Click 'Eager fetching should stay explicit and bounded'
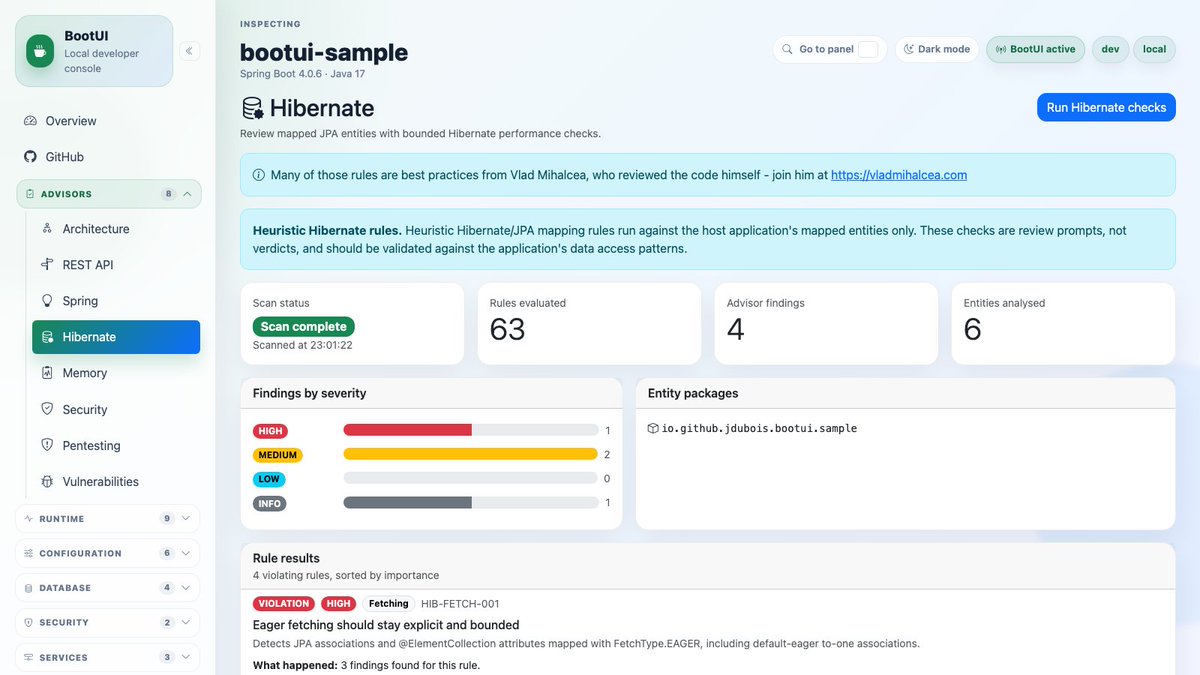The image size is (1200, 675). pyautogui.click(x=386, y=625)
